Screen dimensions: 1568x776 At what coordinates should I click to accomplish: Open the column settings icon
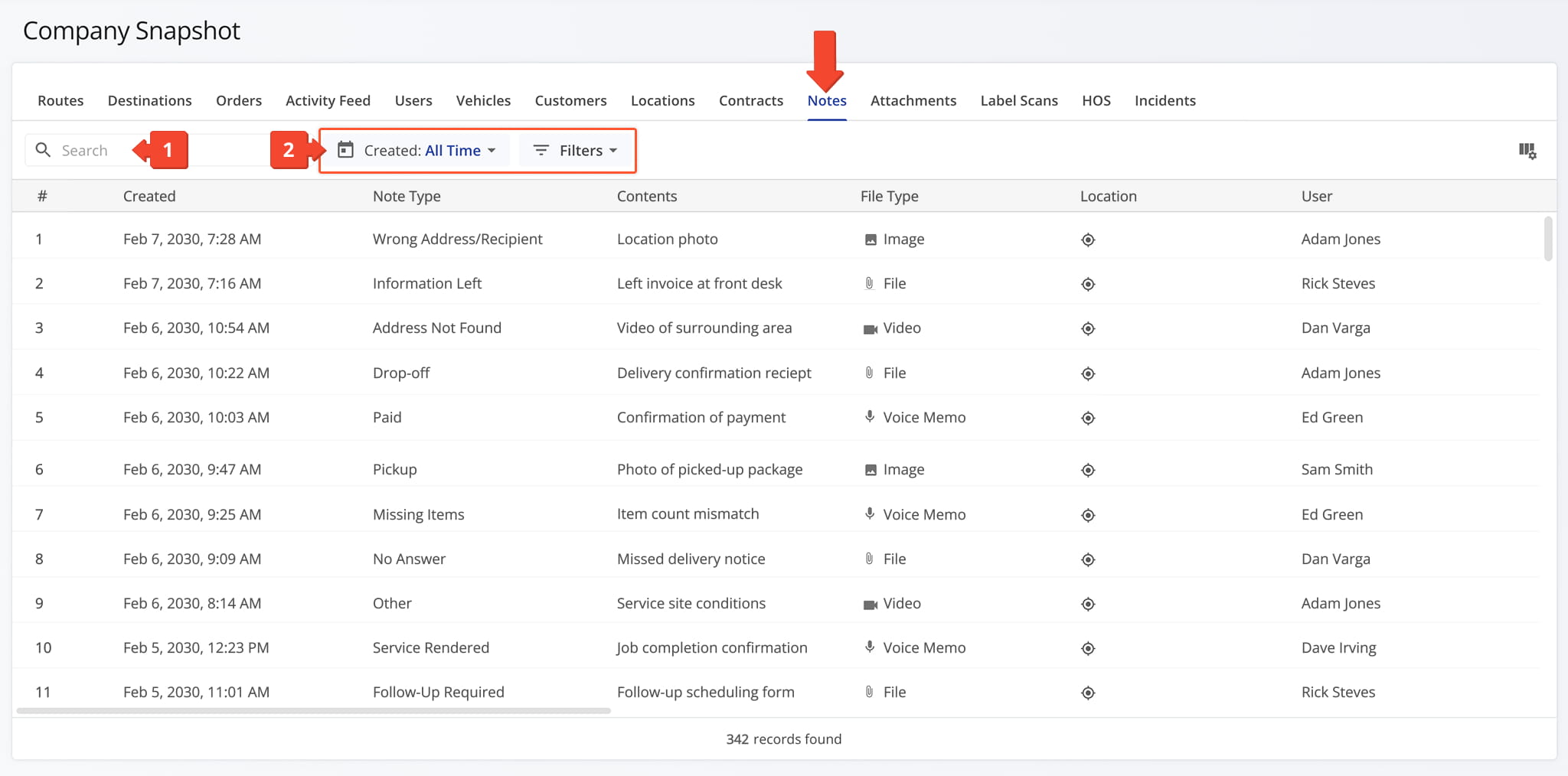(1527, 151)
